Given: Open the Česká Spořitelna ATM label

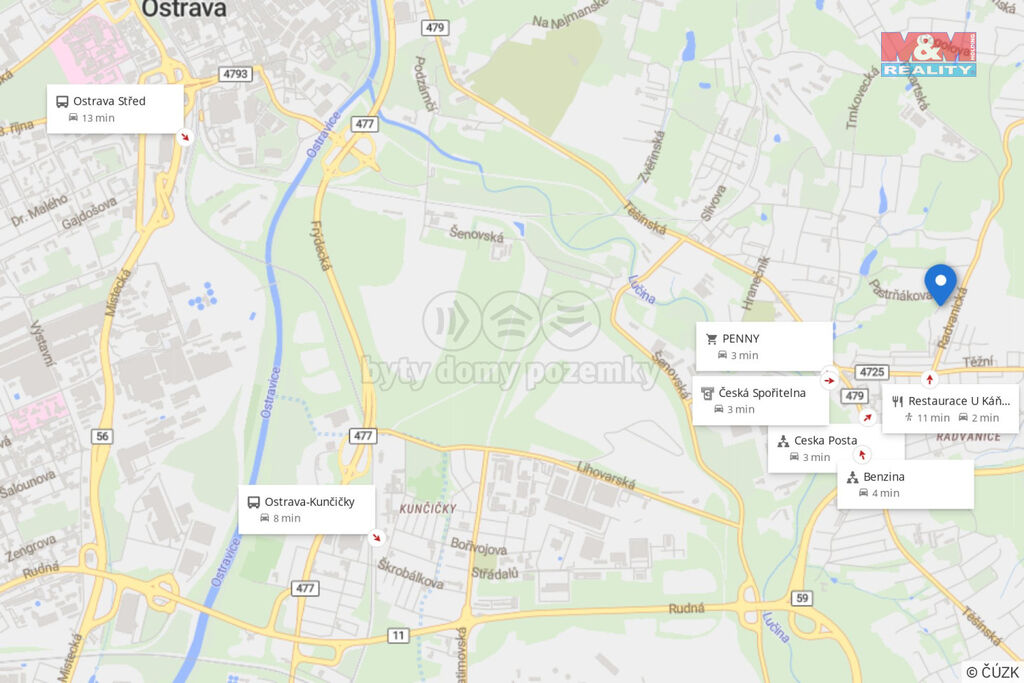Looking at the screenshot, I should [x=761, y=400].
